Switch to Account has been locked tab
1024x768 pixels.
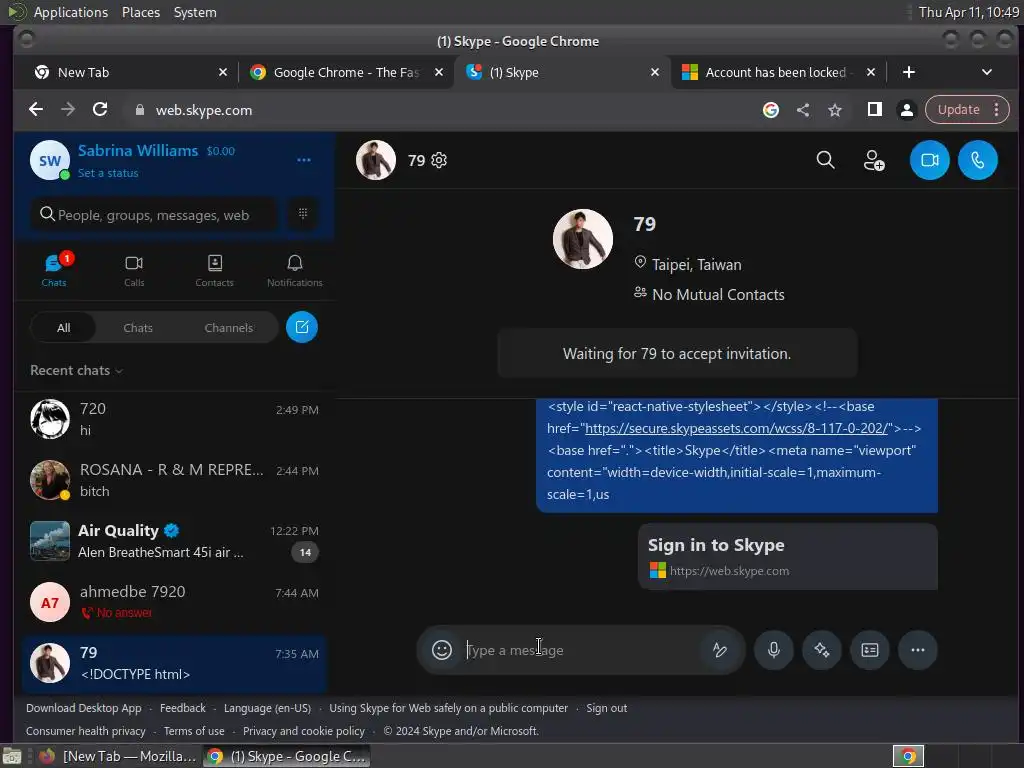point(777,72)
